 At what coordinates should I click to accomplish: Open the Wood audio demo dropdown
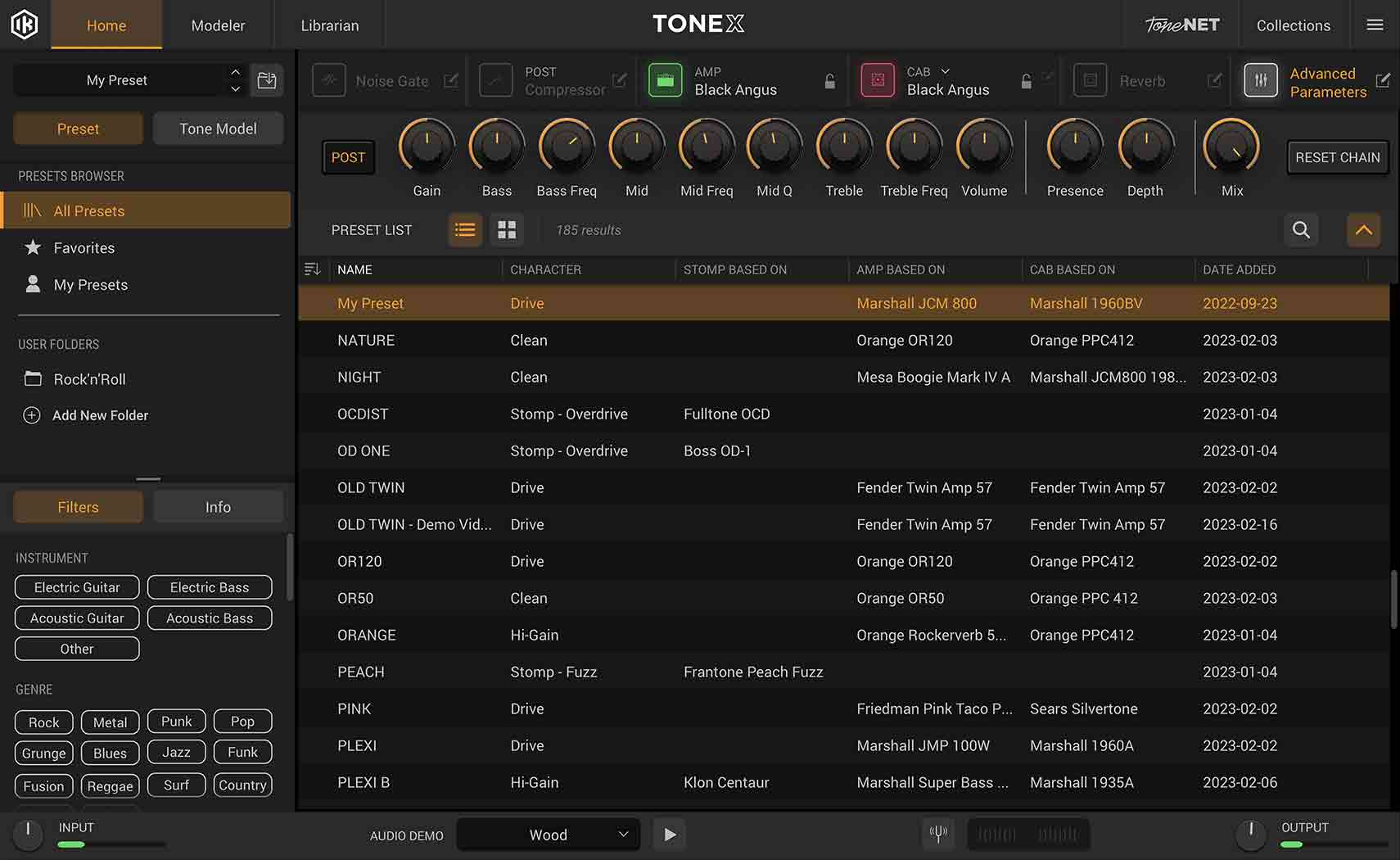click(x=548, y=834)
